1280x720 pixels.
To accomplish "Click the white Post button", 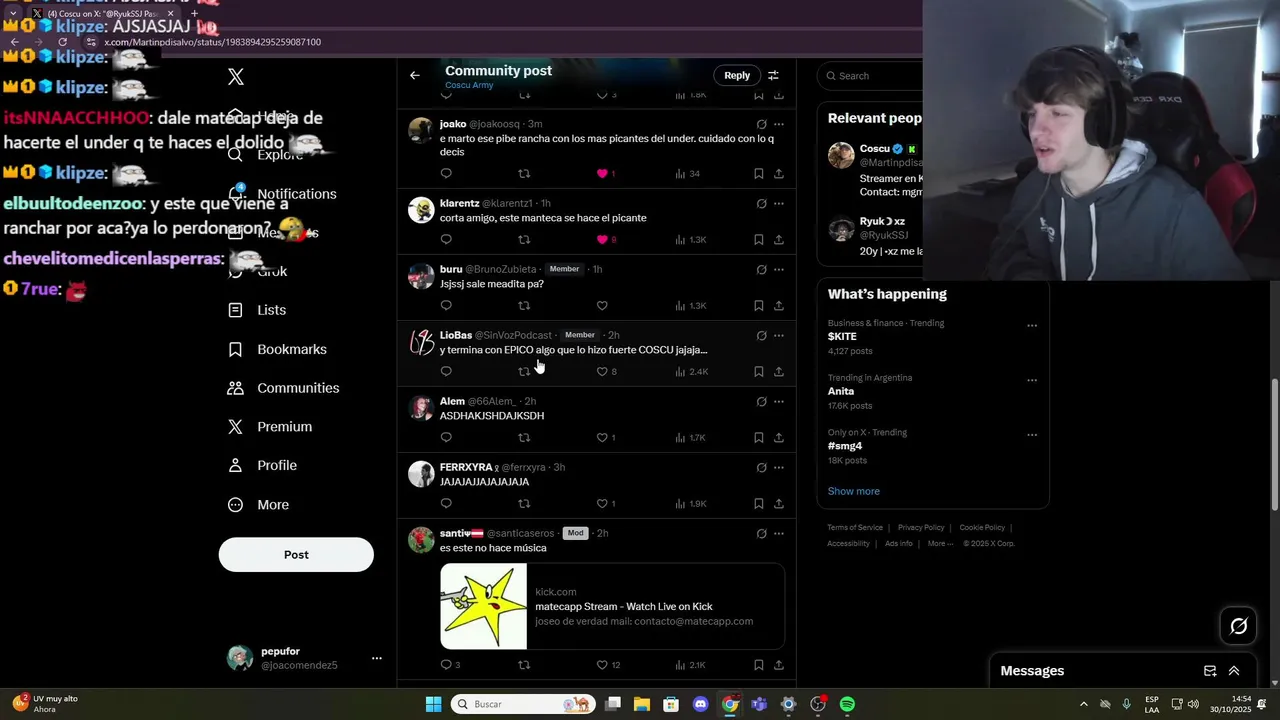I will tap(296, 555).
